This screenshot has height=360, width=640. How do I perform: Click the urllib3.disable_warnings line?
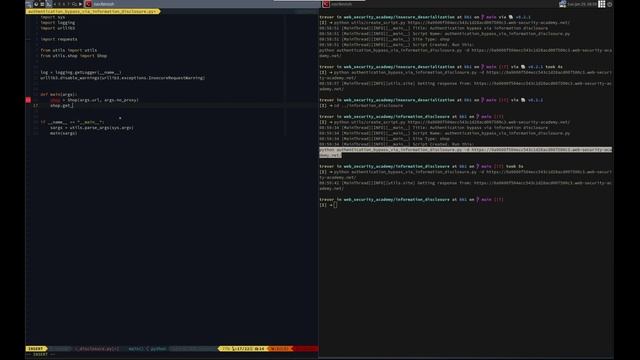122,78
